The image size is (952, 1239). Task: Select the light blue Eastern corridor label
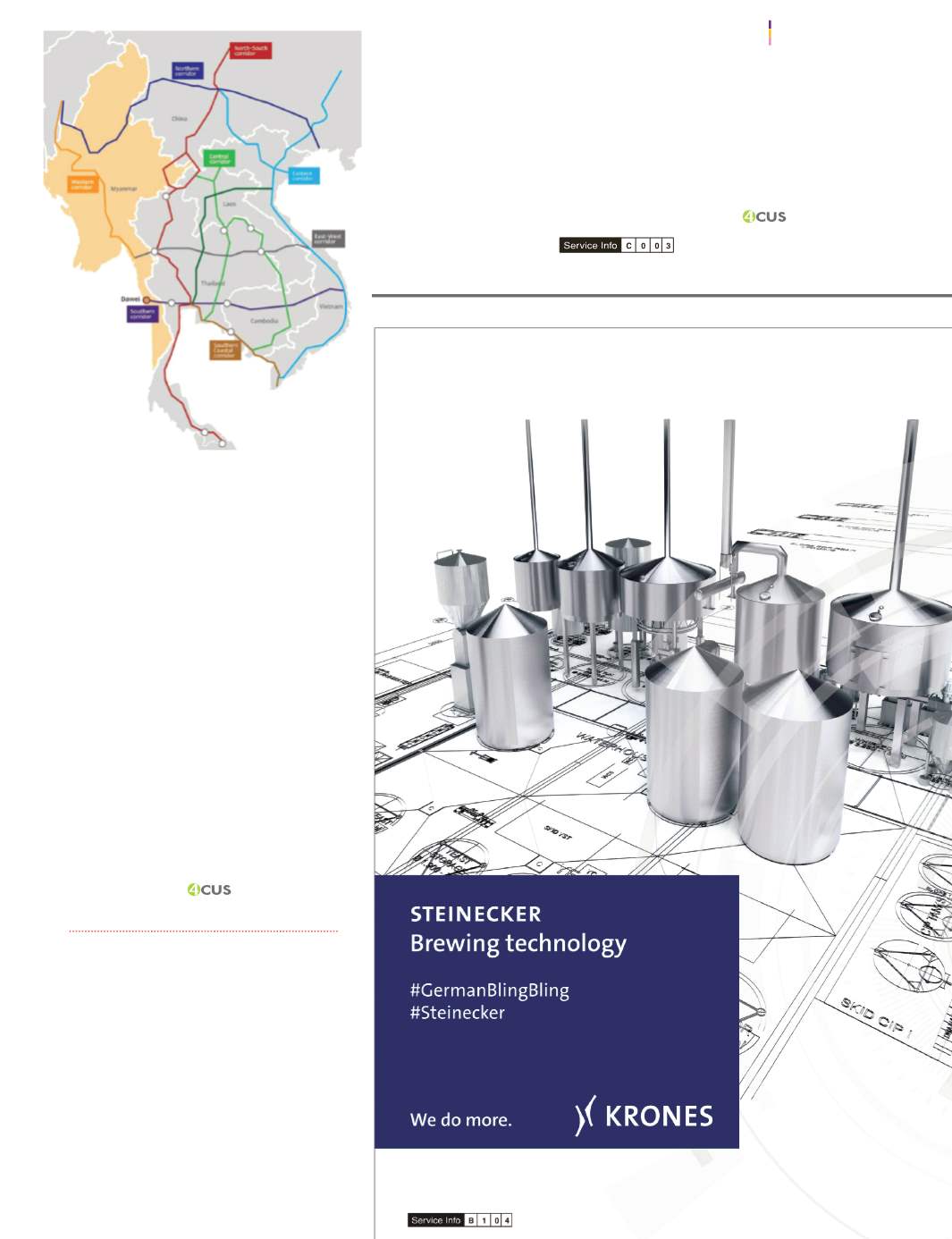[302, 175]
